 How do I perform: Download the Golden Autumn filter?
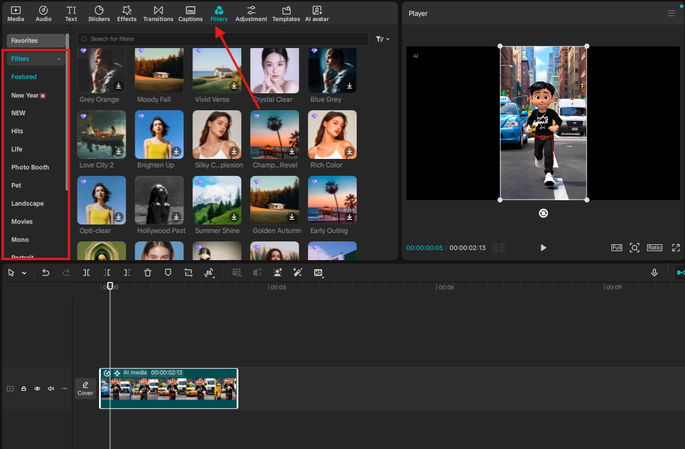click(x=291, y=217)
